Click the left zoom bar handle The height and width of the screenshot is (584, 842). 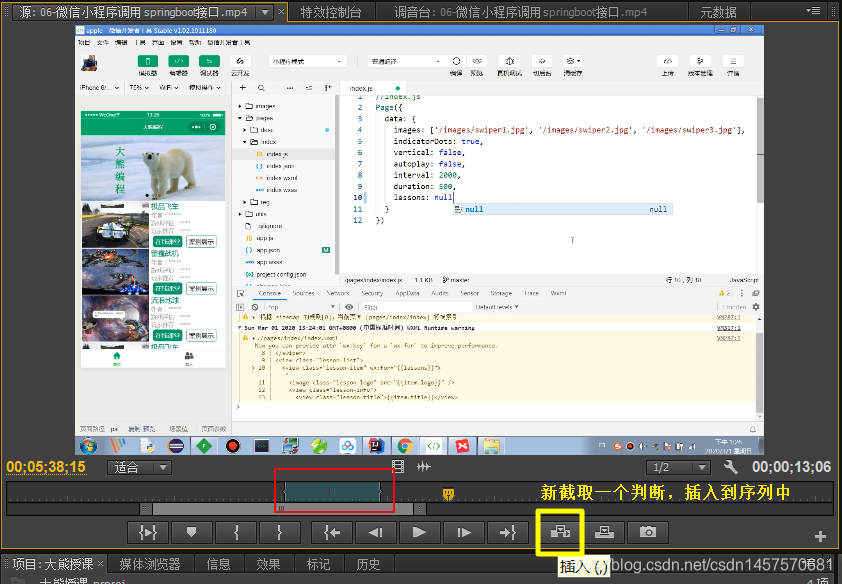pyautogui.click(x=144, y=508)
